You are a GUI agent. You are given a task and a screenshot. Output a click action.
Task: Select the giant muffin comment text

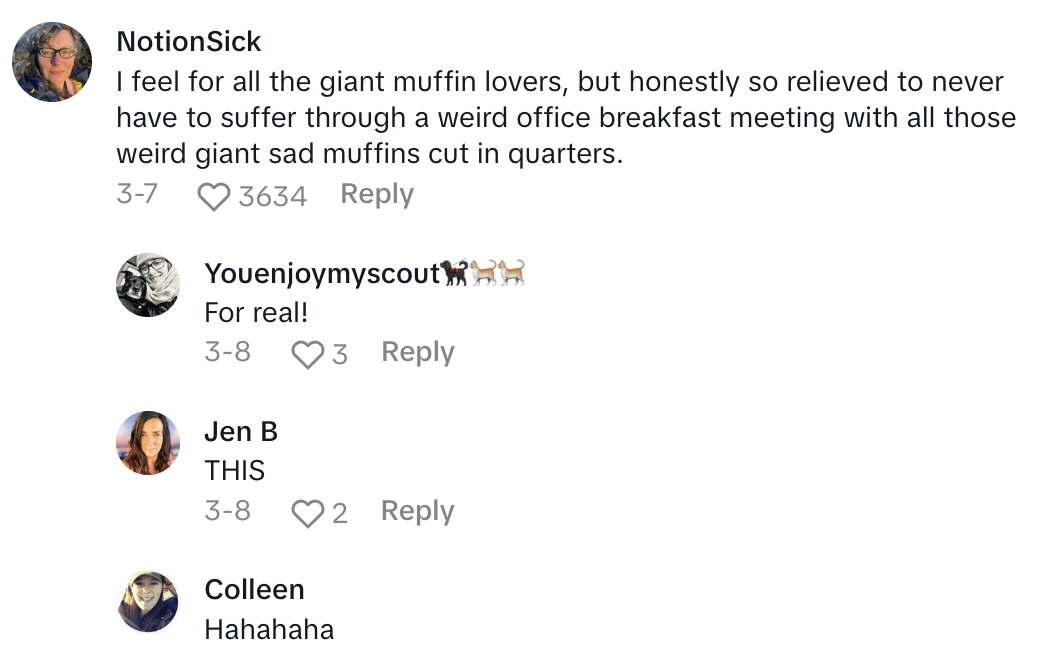coord(565,119)
